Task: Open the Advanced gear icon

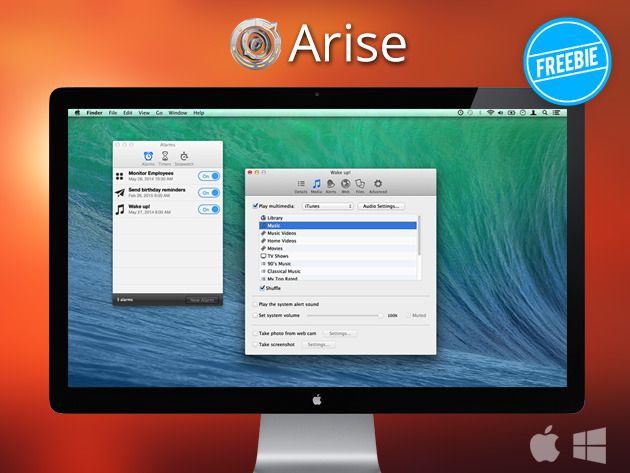Action: click(x=378, y=185)
